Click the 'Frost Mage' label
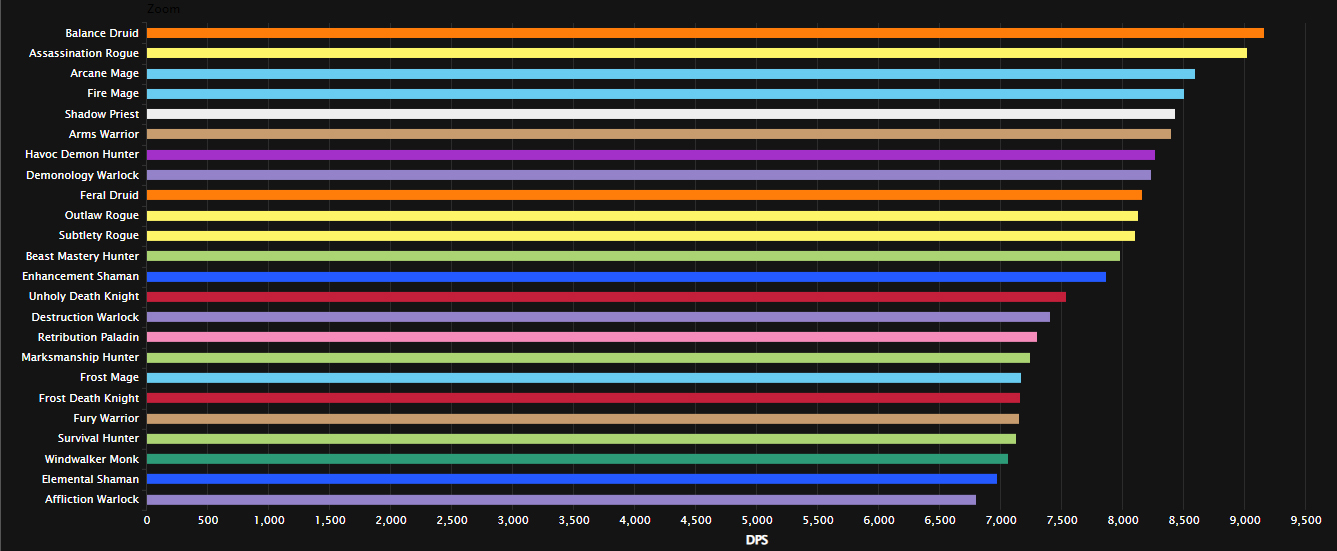 click(x=110, y=378)
